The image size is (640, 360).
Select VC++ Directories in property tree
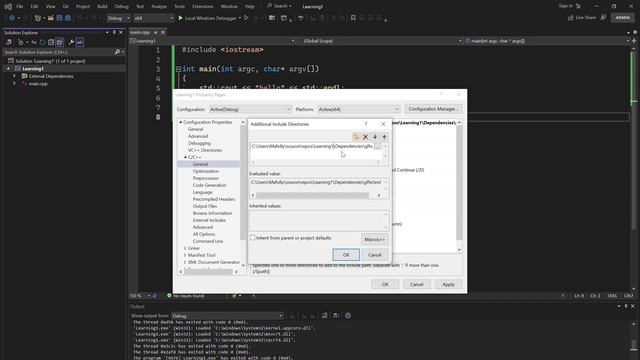tap(205, 150)
